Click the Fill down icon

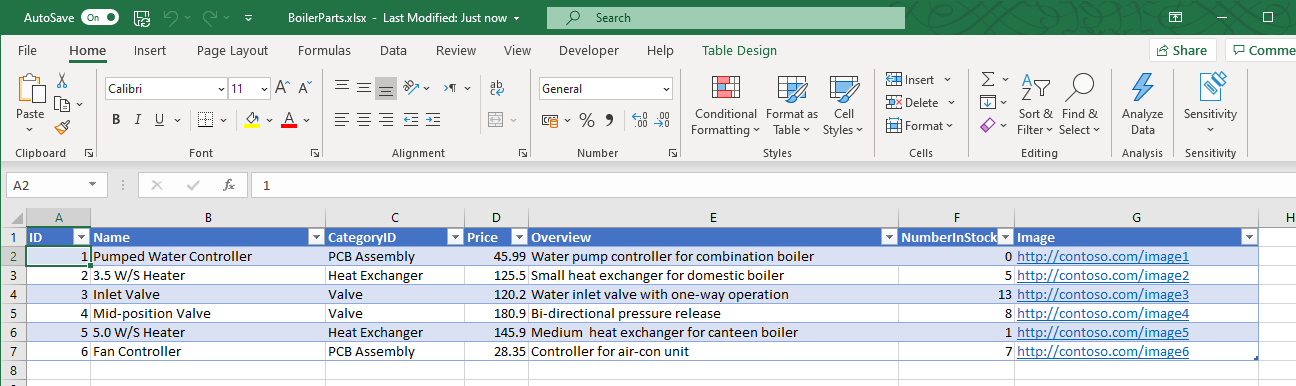[x=988, y=102]
